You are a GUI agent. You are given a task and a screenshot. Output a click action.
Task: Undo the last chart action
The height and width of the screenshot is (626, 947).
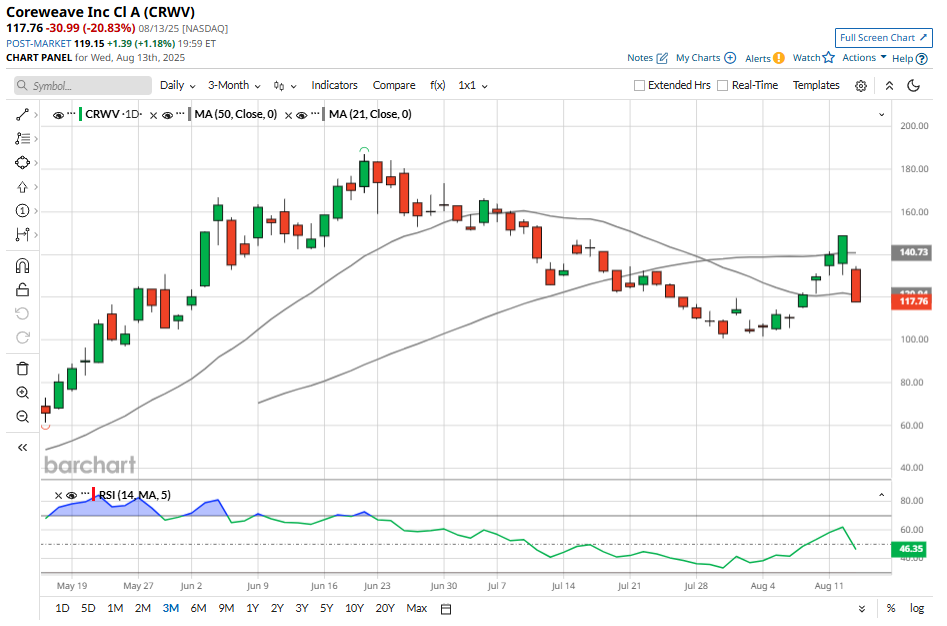[22, 313]
